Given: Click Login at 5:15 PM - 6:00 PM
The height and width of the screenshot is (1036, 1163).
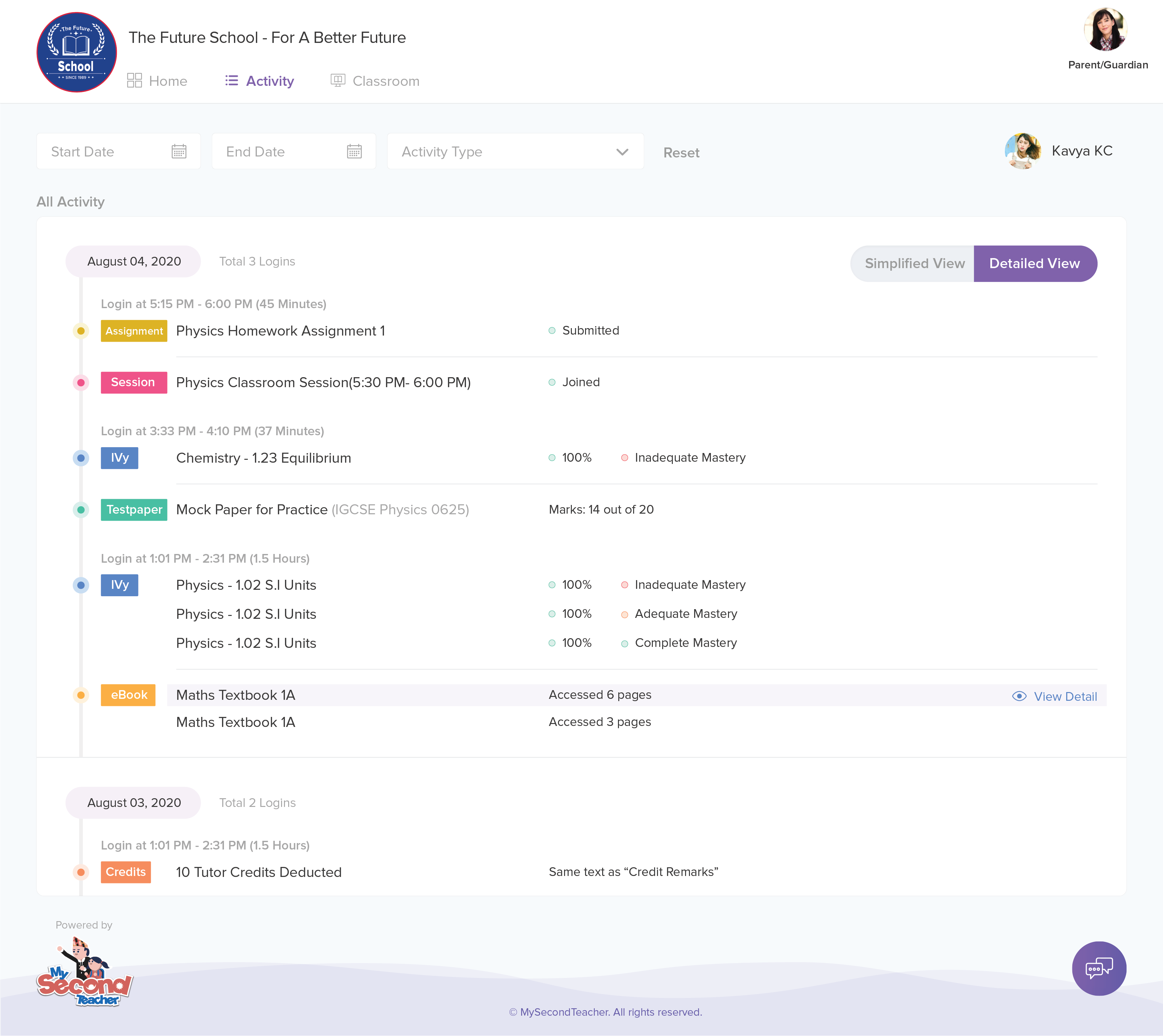Looking at the screenshot, I should [x=214, y=304].
